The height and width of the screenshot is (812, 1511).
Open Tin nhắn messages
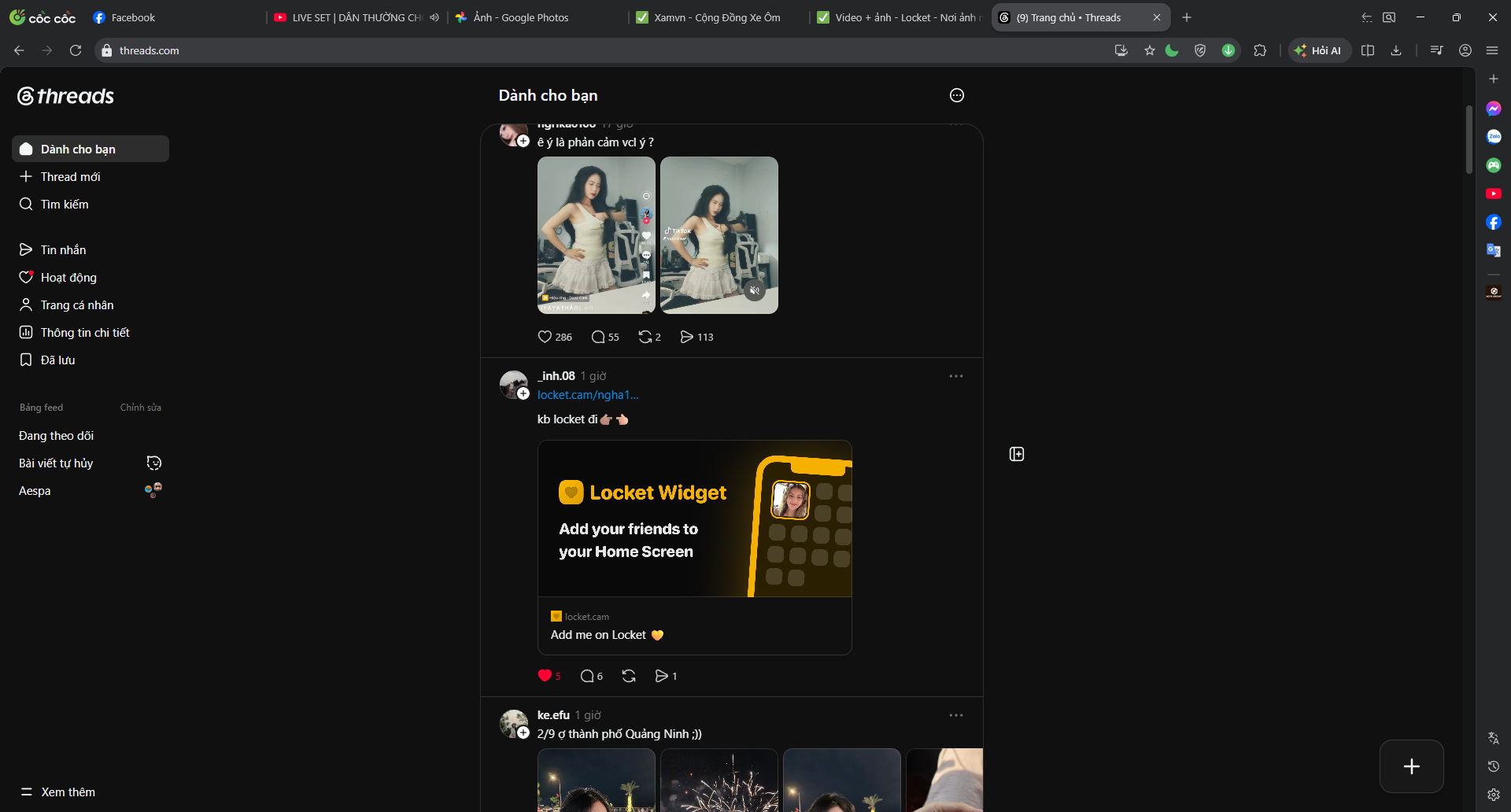tap(91, 249)
